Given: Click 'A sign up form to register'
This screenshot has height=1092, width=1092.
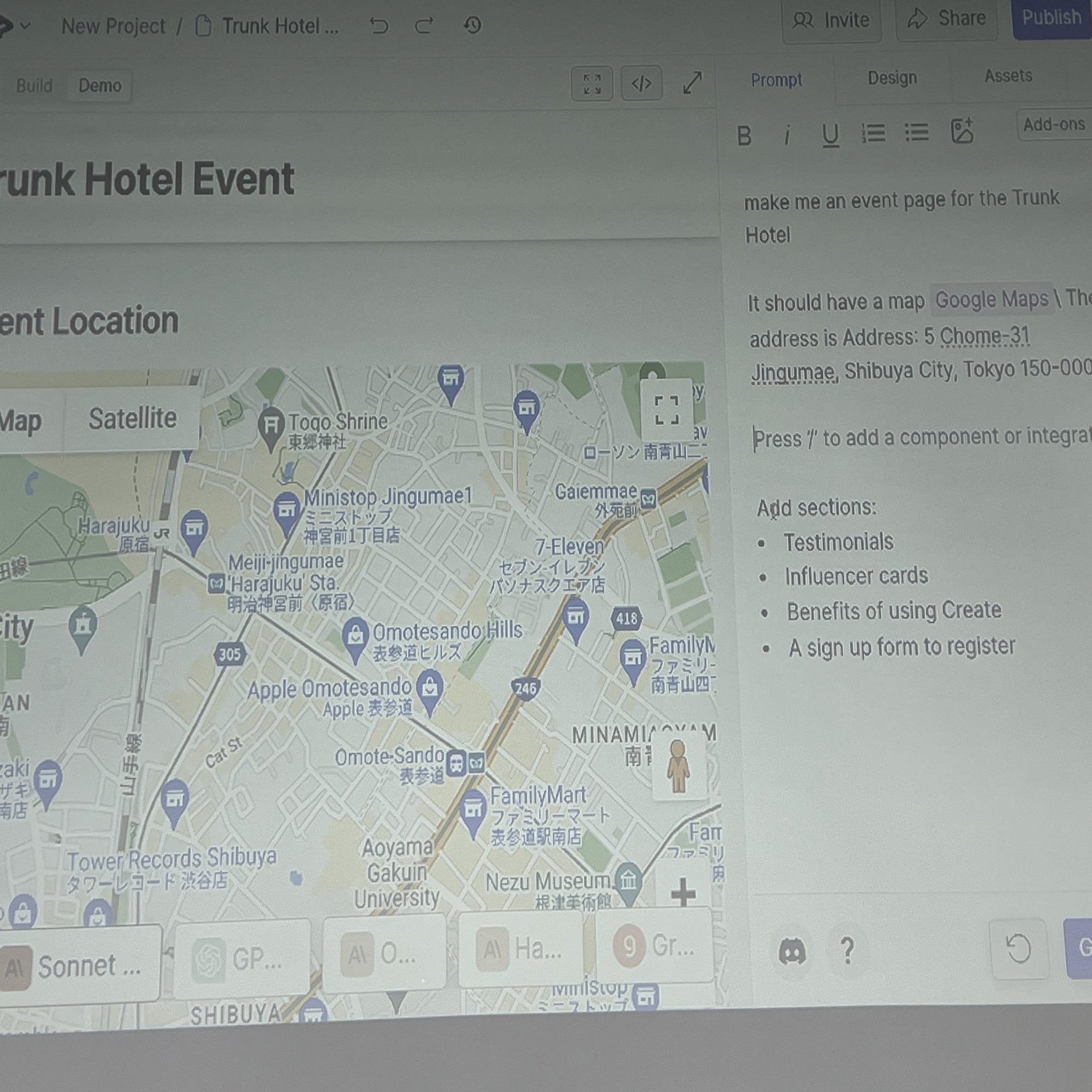Looking at the screenshot, I should click(x=902, y=646).
